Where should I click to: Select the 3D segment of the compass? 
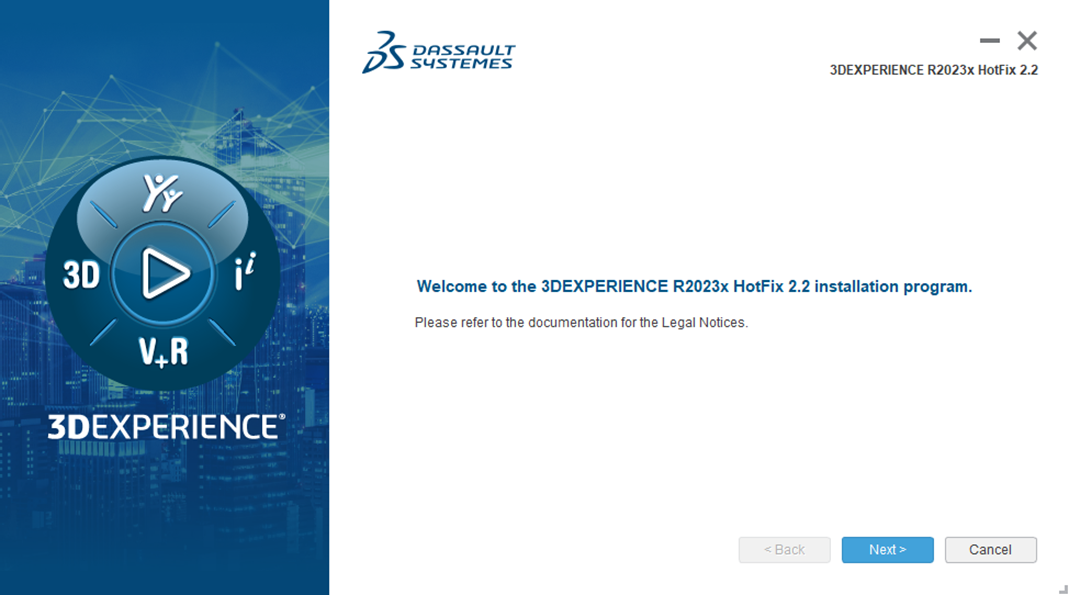point(83,273)
